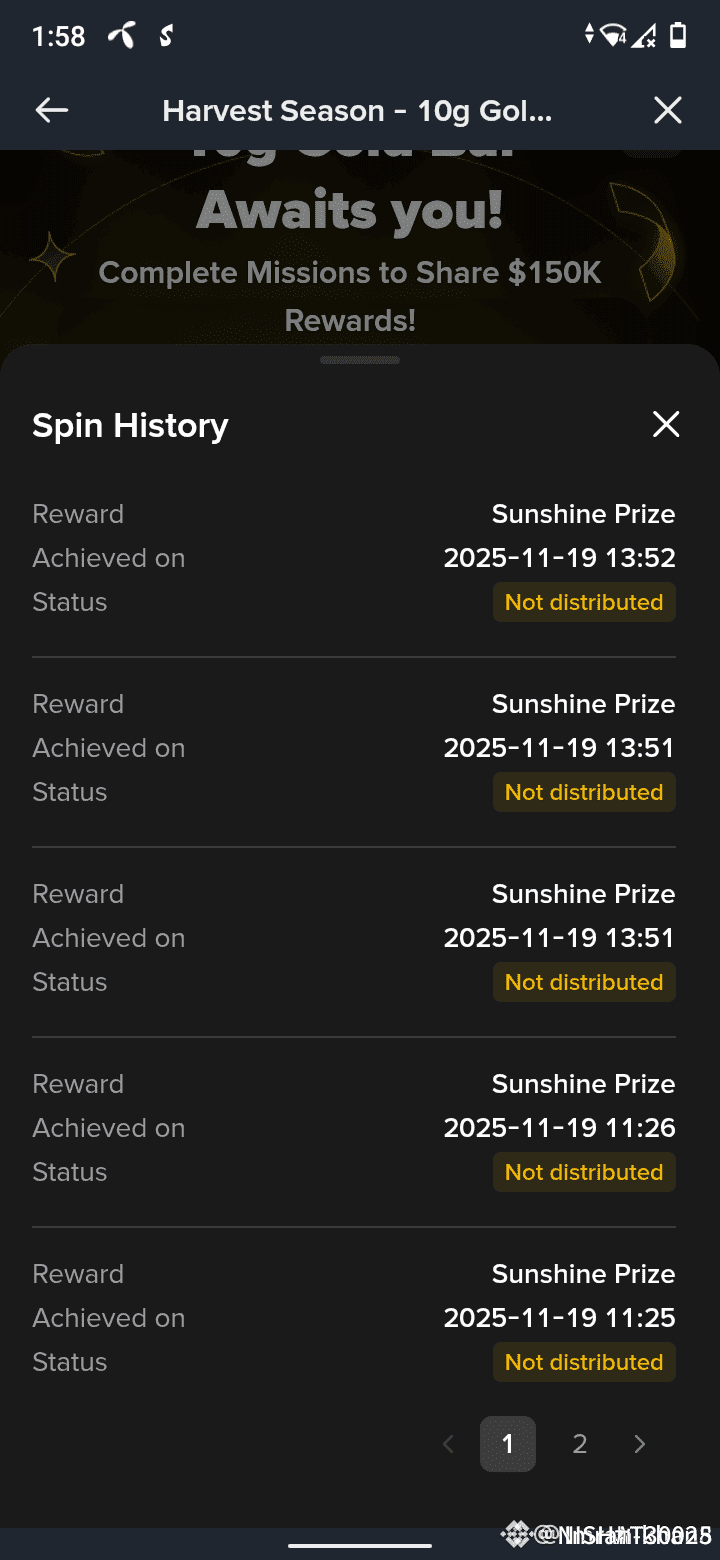The height and width of the screenshot is (1560, 720).
Task: Tap the Harvest Season page title
Action: pyautogui.click(x=357, y=110)
